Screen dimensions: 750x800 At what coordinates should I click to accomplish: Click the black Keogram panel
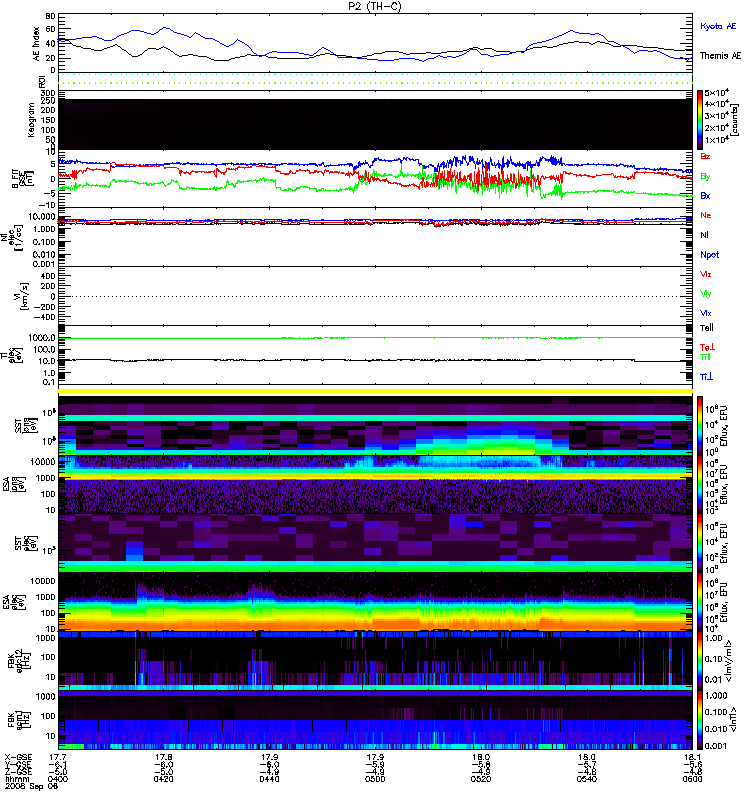tap(375, 124)
